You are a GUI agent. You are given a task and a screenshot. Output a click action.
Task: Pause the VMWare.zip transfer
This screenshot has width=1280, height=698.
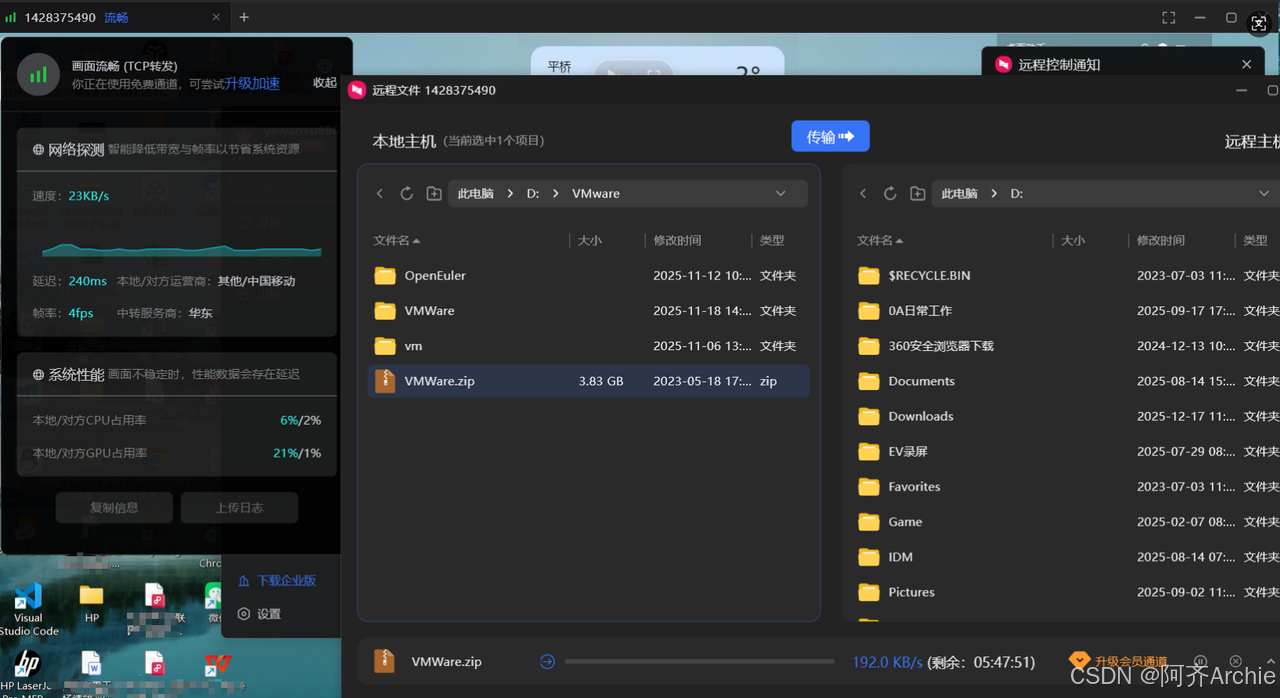pyautogui.click(x=1201, y=662)
